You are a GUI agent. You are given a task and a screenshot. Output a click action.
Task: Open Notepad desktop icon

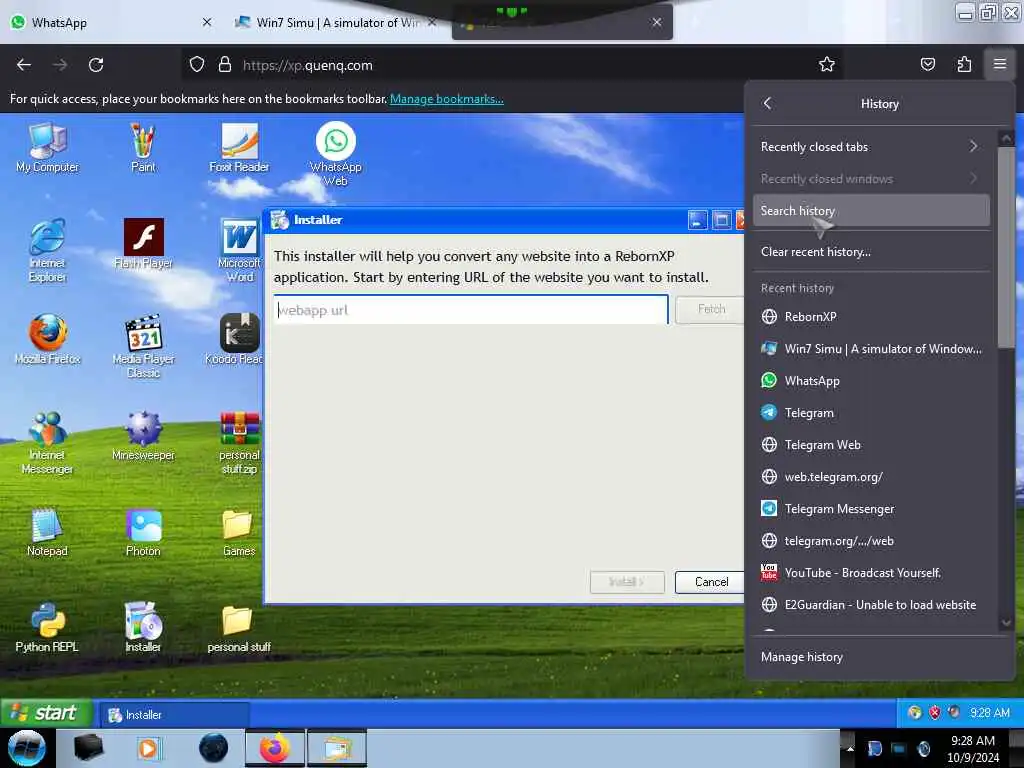(x=47, y=532)
